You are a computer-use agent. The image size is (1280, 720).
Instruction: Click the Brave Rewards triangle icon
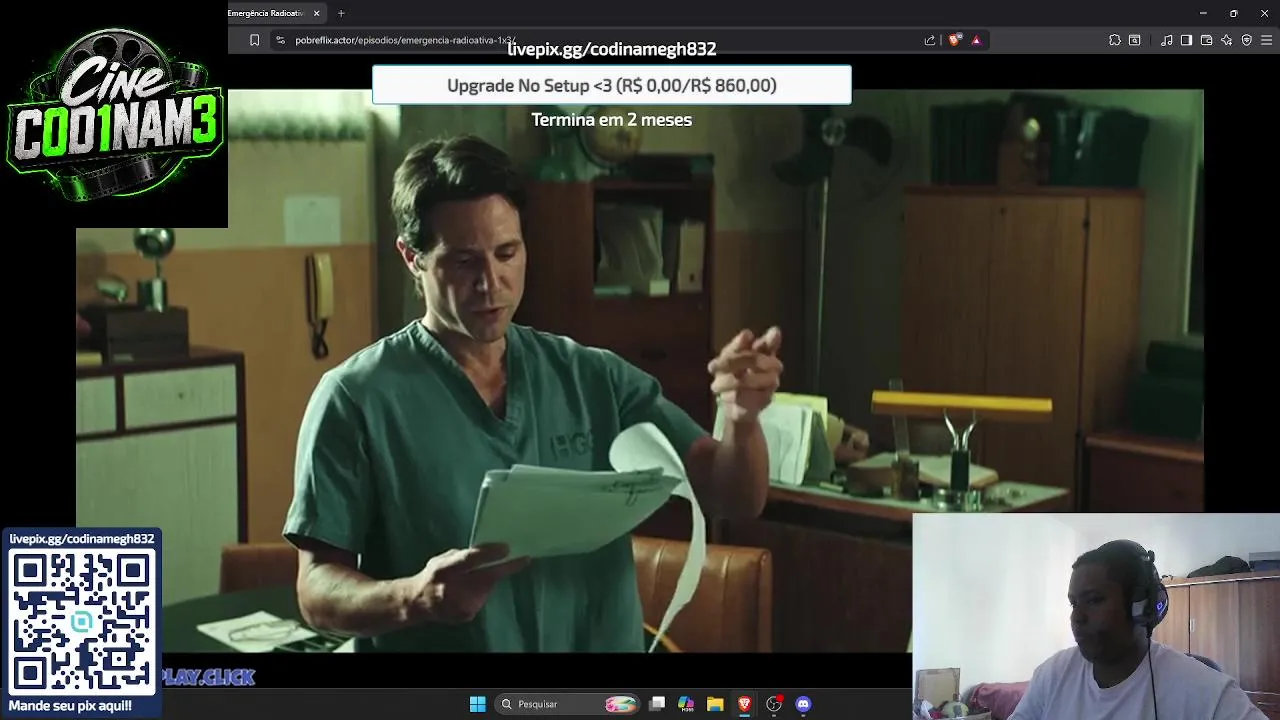pyautogui.click(x=976, y=40)
